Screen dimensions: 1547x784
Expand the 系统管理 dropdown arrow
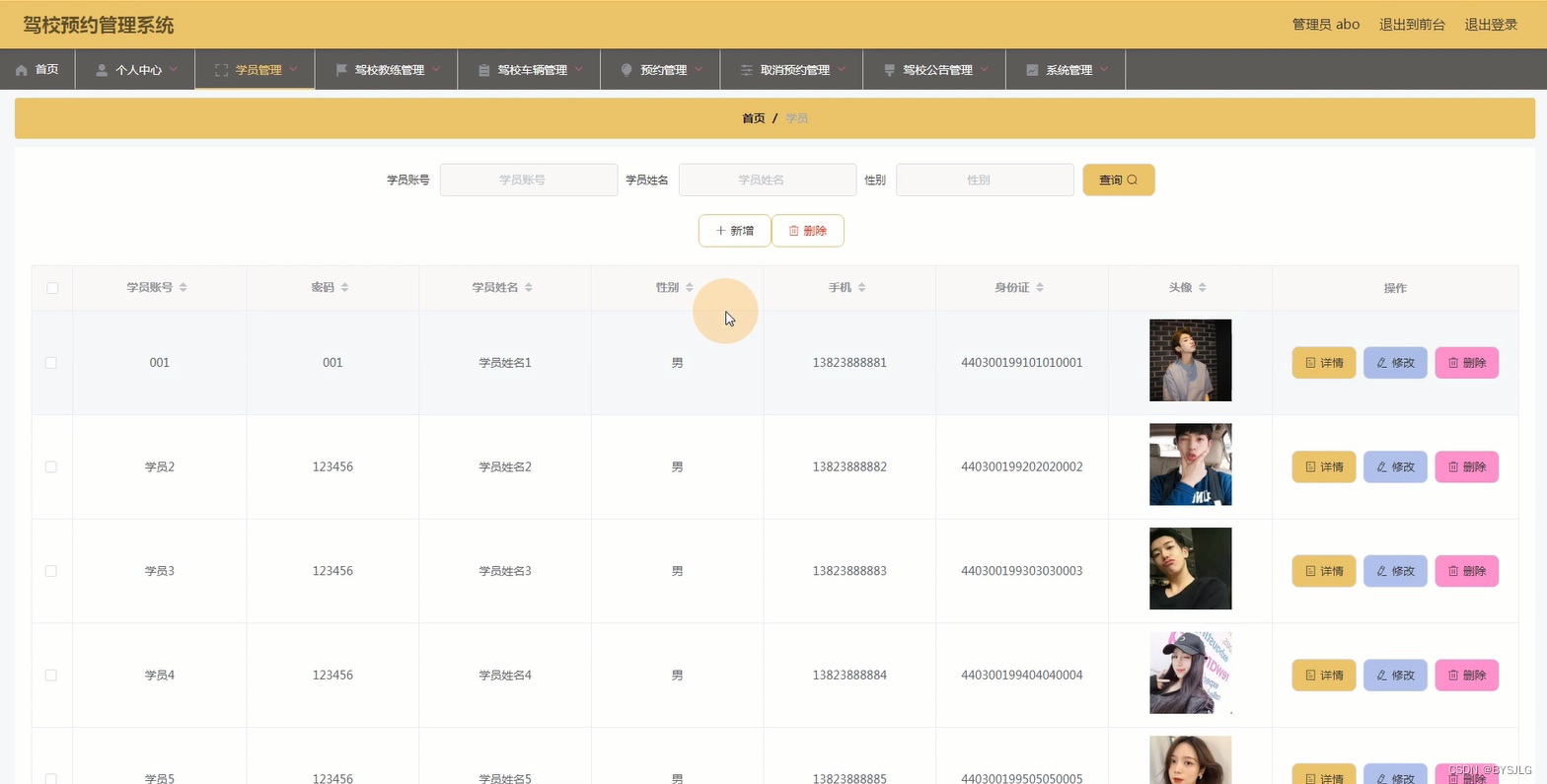(x=1104, y=69)
